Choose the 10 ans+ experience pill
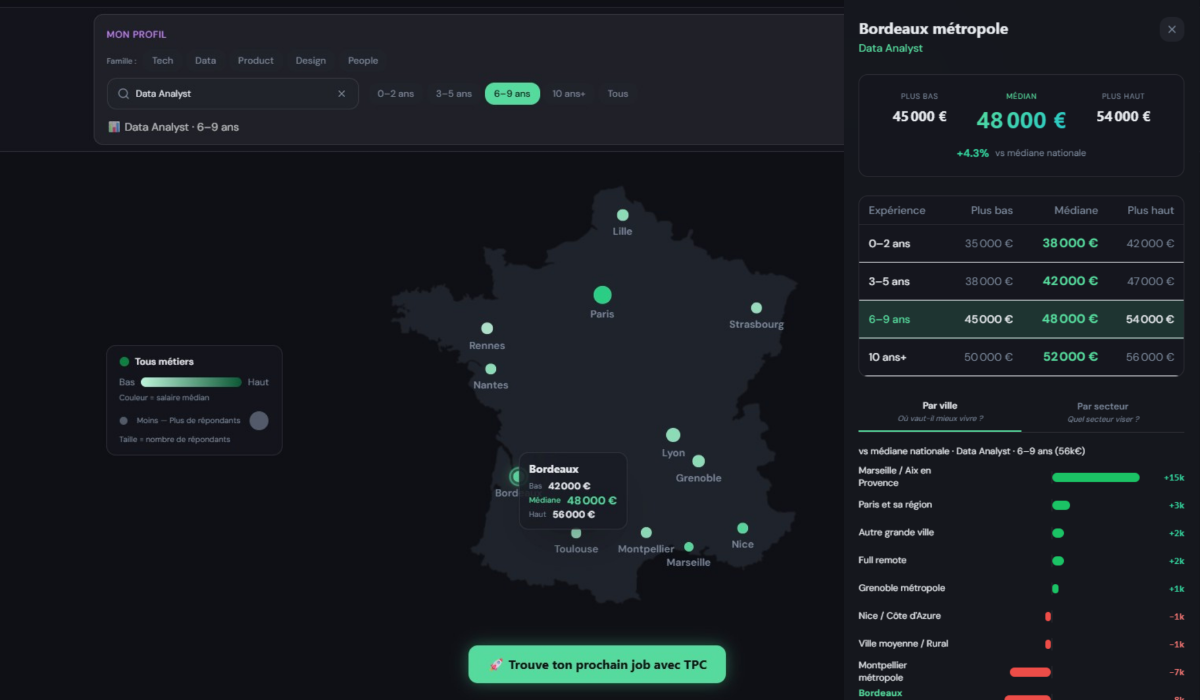Viewport: 1200px width, 700px height. pyautogui.click(x=569, y=94)
